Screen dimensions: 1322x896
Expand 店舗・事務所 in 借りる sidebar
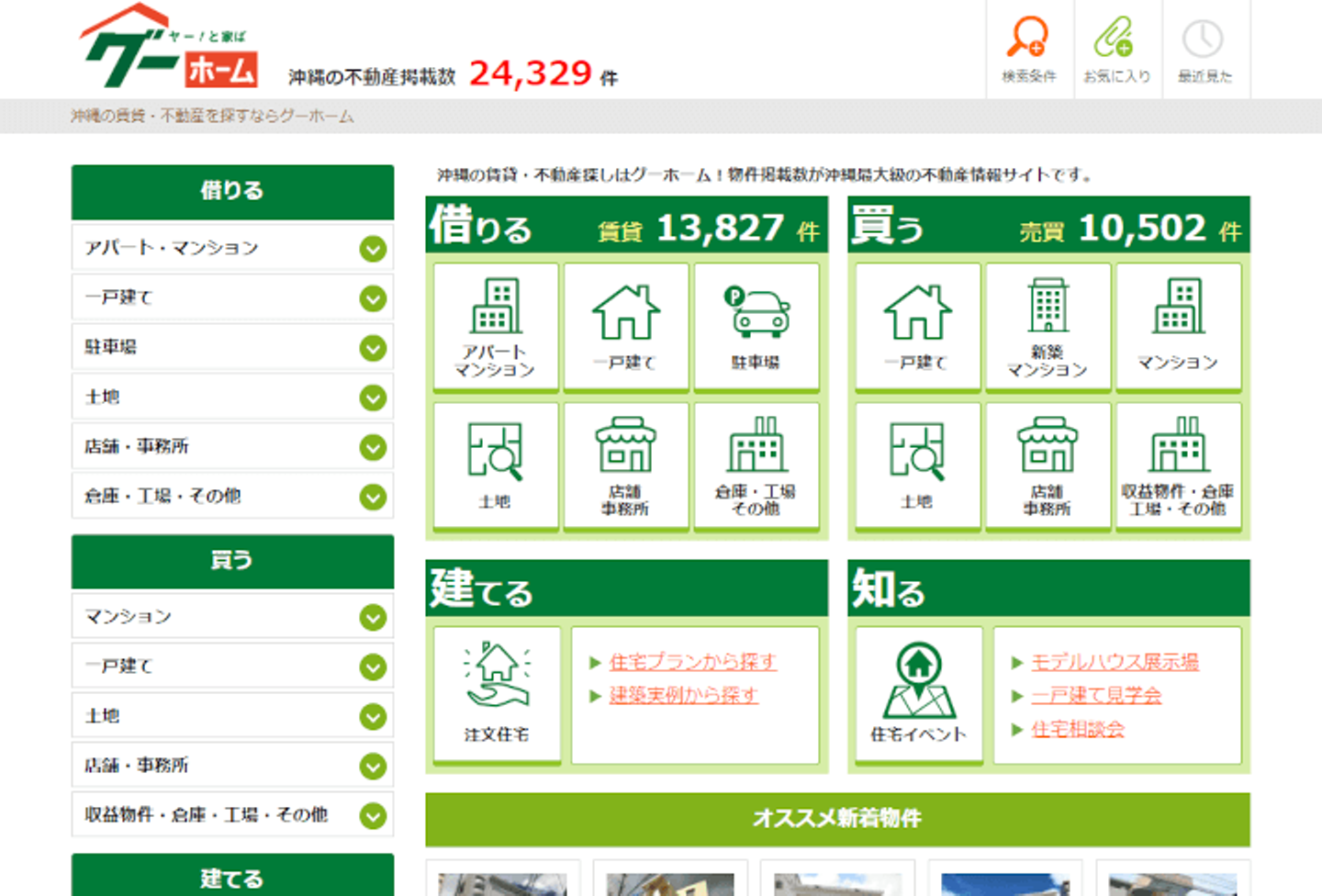(232, 446)
